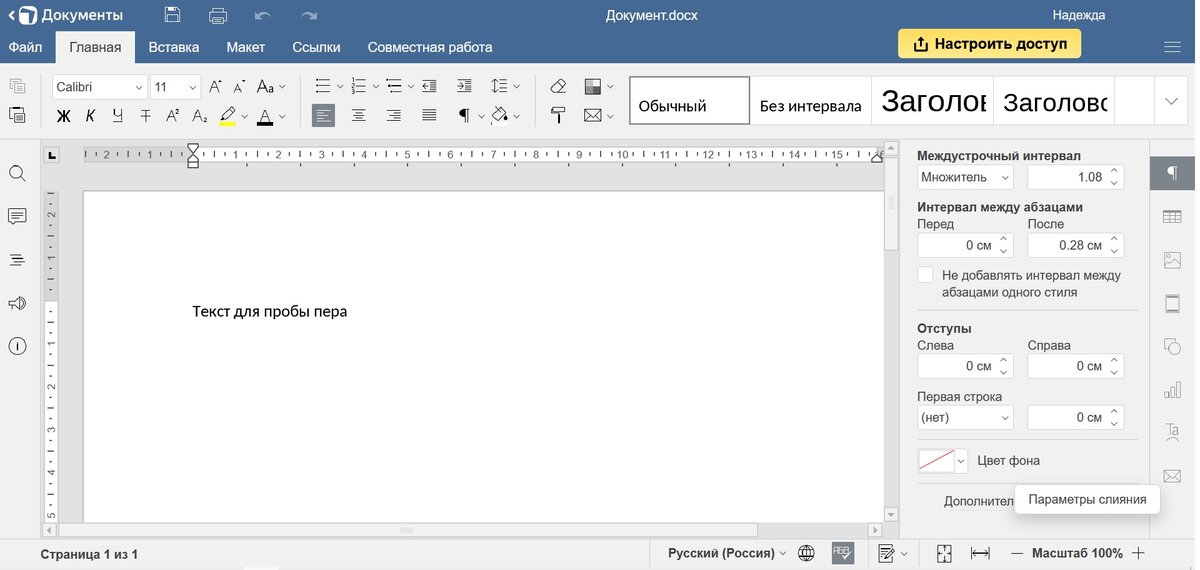The width and height of the screenshot is (1200, 570).
Task: Open table settings in right sidebar
Action: tap(1172, 217)
